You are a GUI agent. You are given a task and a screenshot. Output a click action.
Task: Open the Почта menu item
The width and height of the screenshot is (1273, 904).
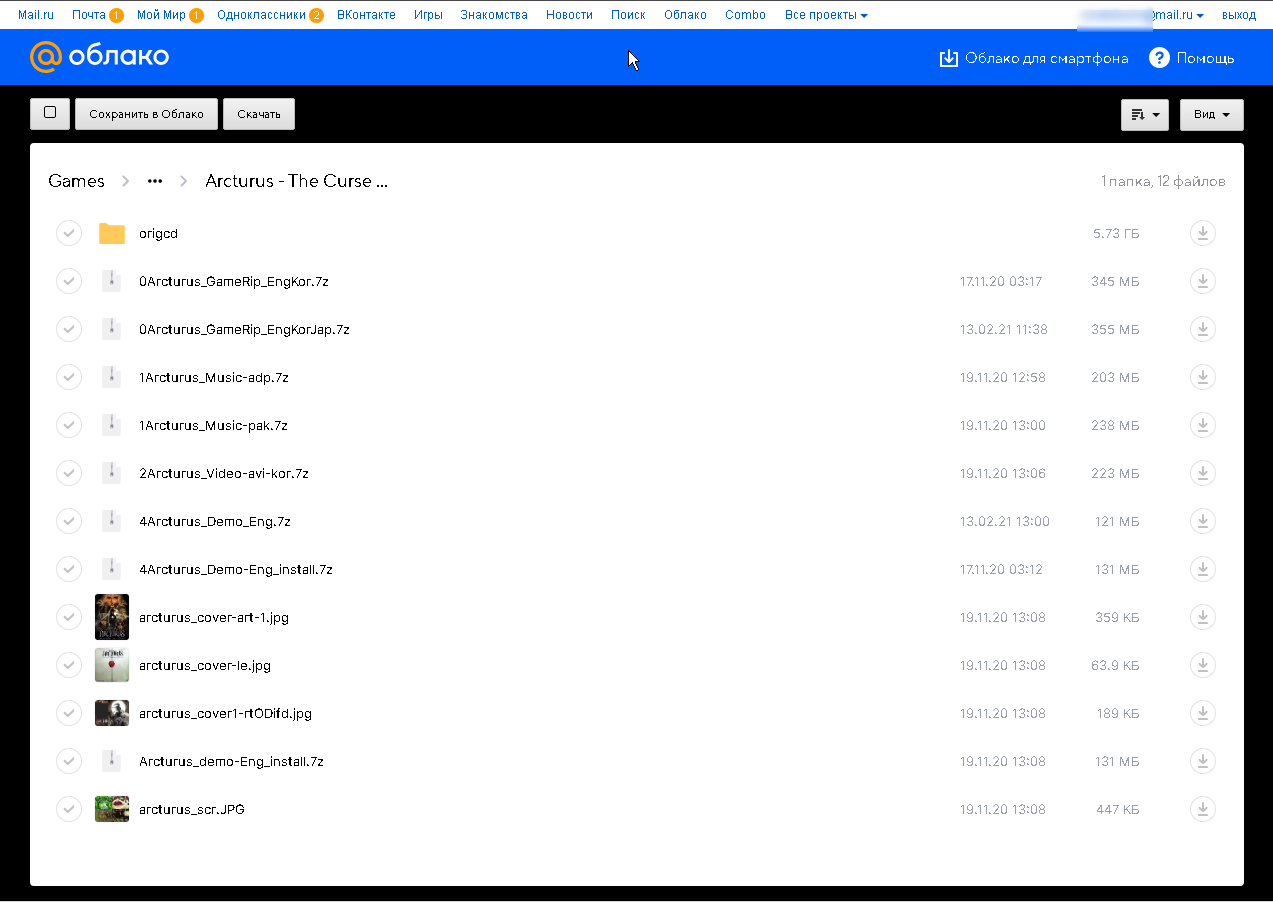pos(90,14)
